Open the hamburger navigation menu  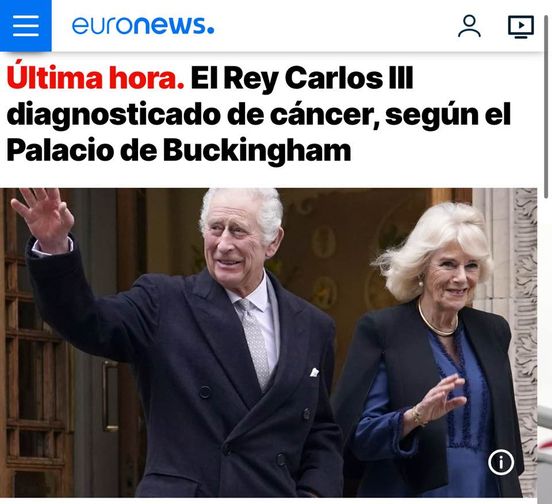(26, 26)
